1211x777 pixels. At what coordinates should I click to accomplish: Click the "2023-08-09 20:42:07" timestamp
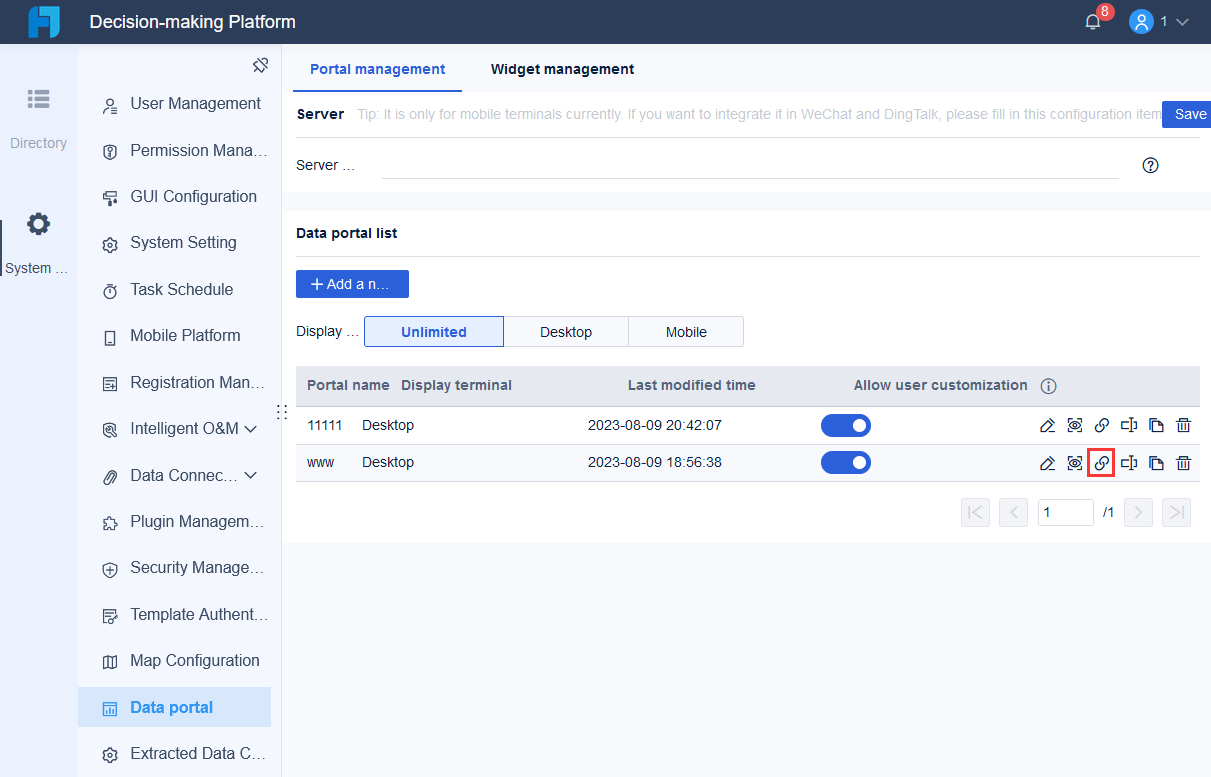point(655,426)
